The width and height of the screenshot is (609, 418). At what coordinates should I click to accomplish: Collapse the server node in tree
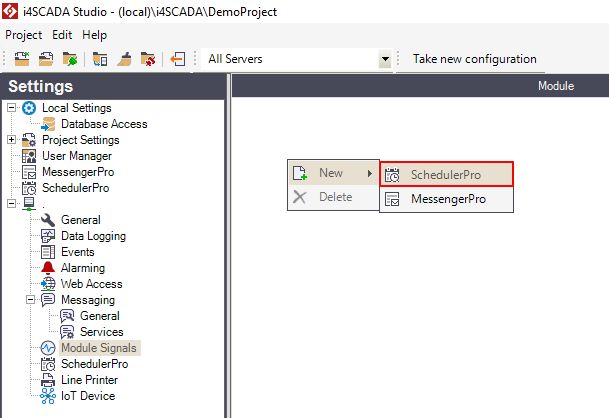point(12,204)
